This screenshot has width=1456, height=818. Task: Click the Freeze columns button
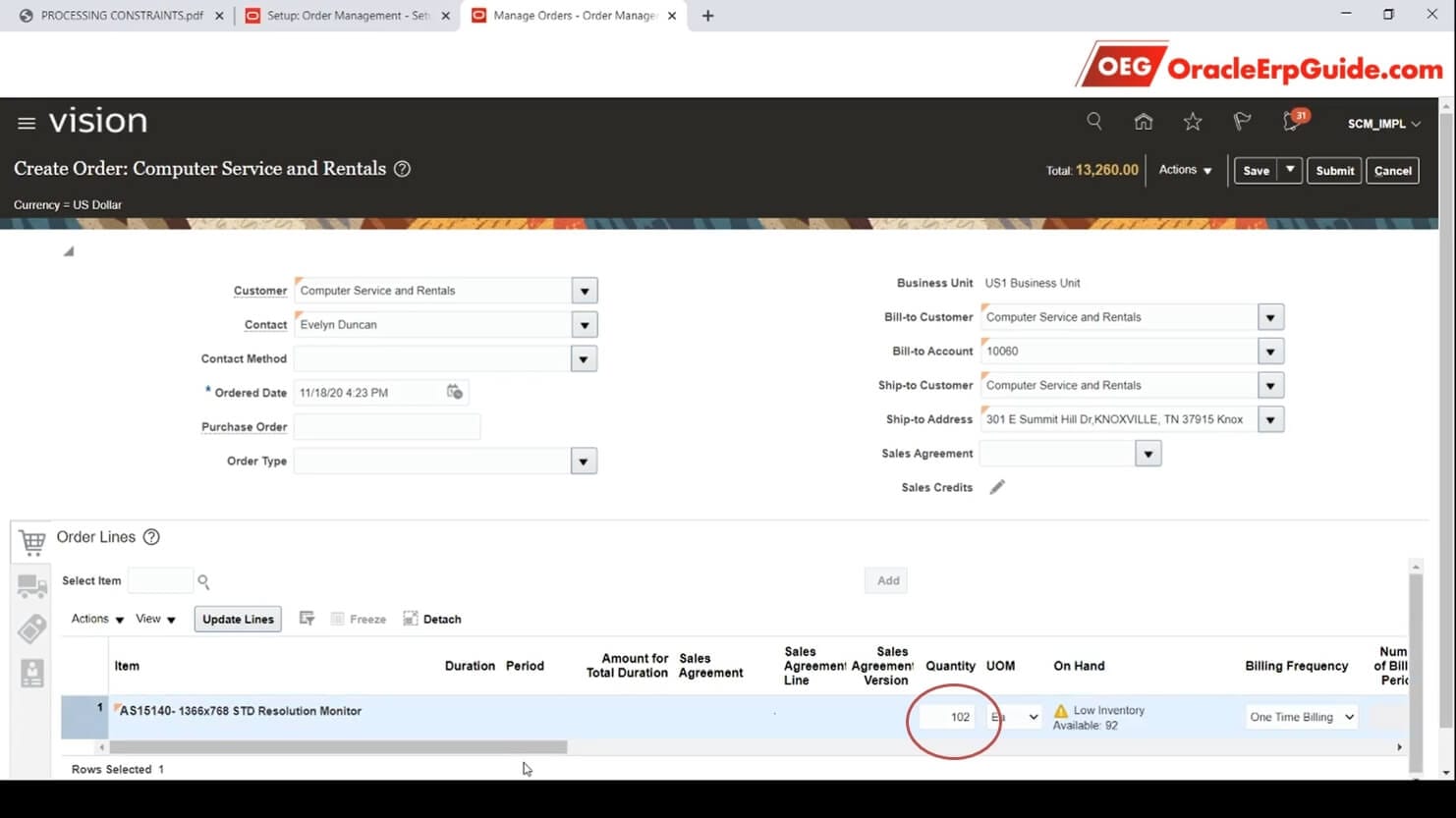pyautogui.click(x=359, y=619)
